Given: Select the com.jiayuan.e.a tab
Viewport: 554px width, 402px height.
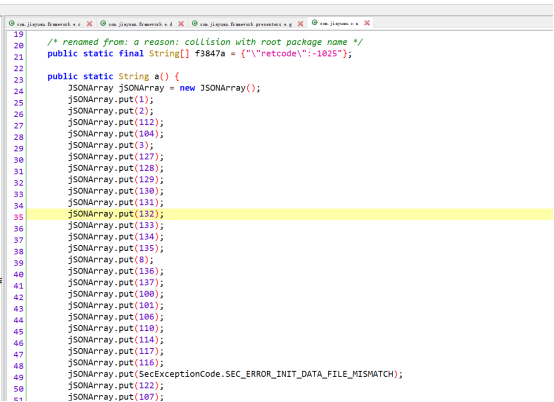Looking at the screenshot, I should (339, 24).
